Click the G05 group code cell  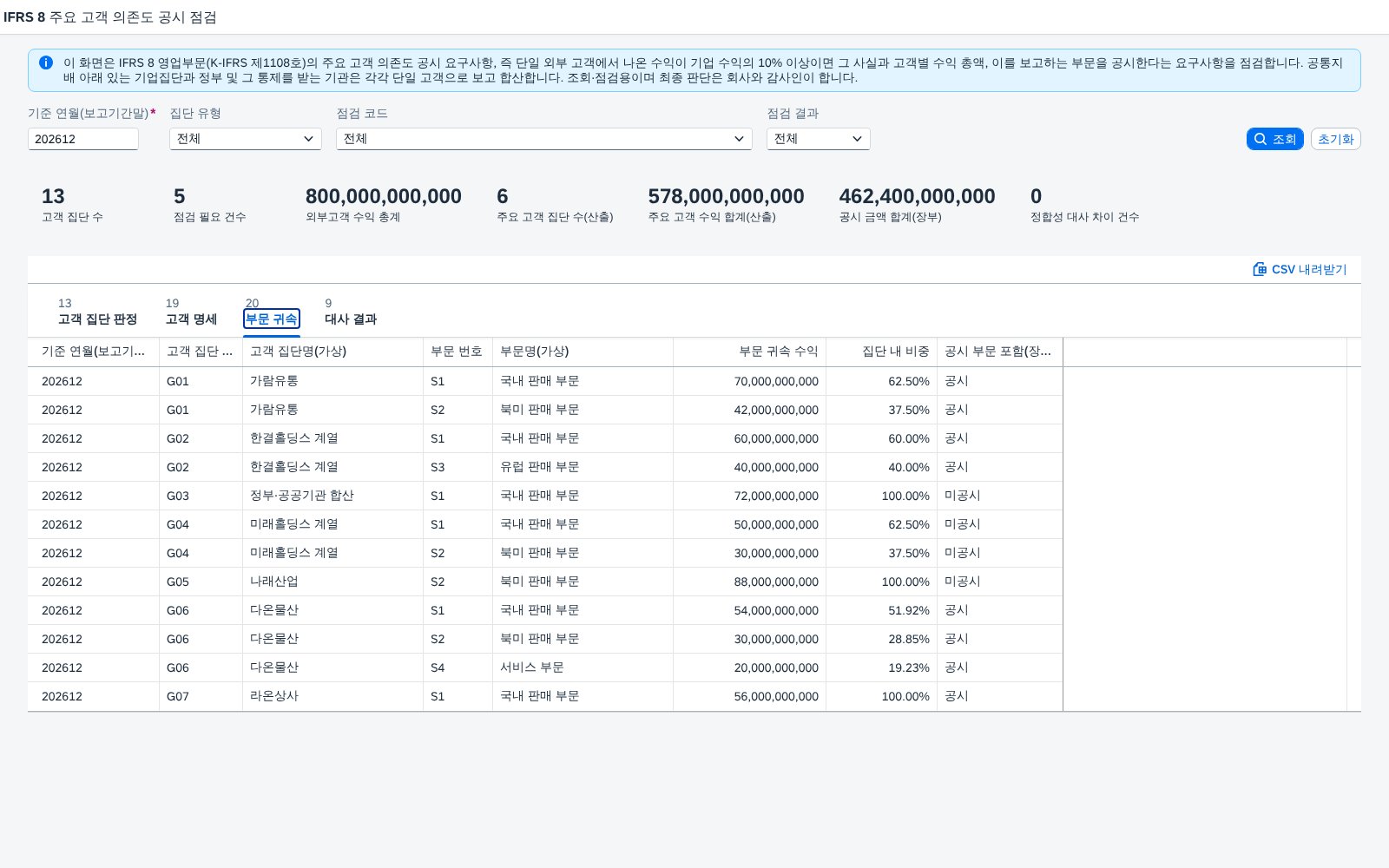pyautogui.click(x=201, y=582)
